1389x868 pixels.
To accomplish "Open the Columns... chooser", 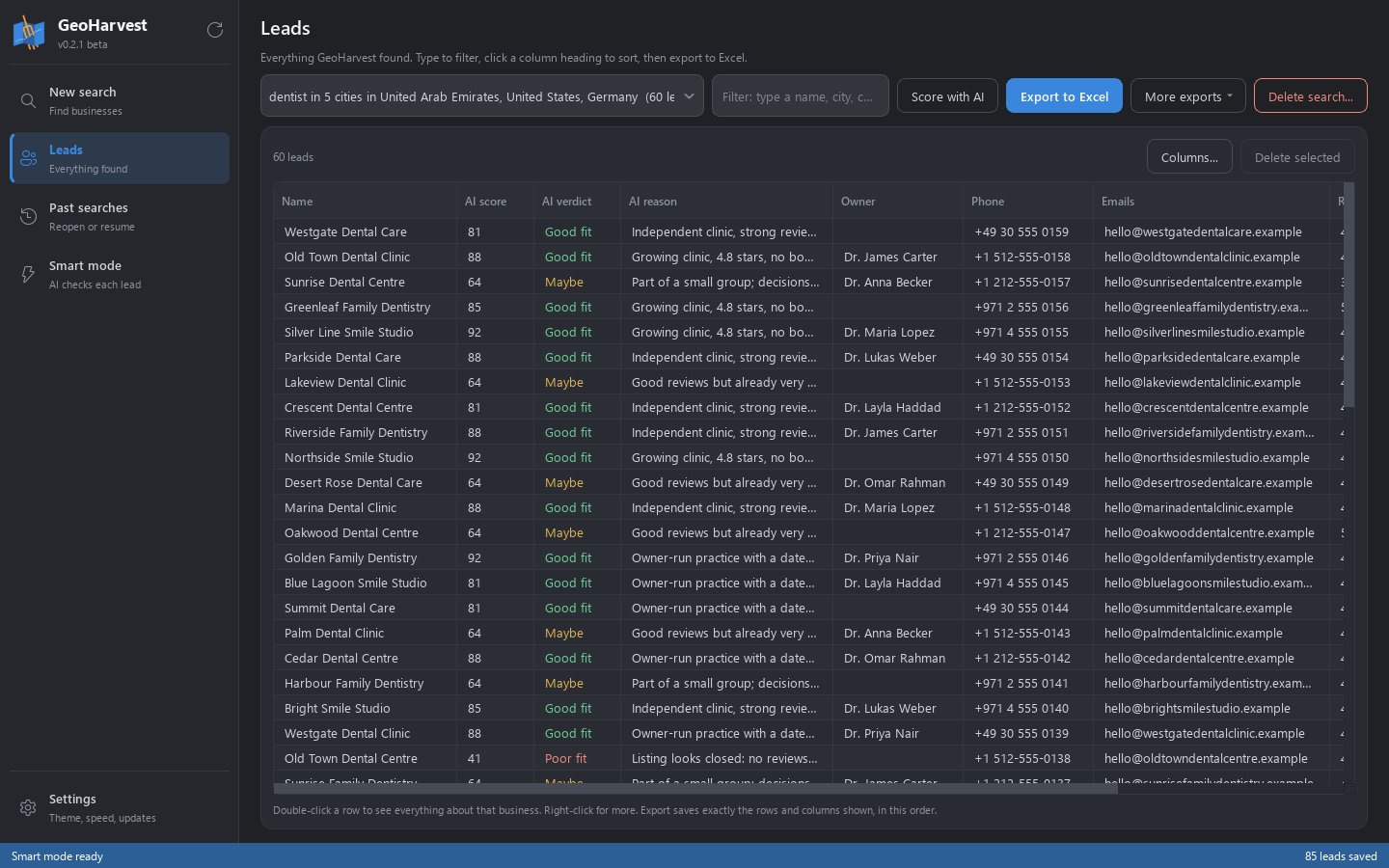I will pos(1189,157).
